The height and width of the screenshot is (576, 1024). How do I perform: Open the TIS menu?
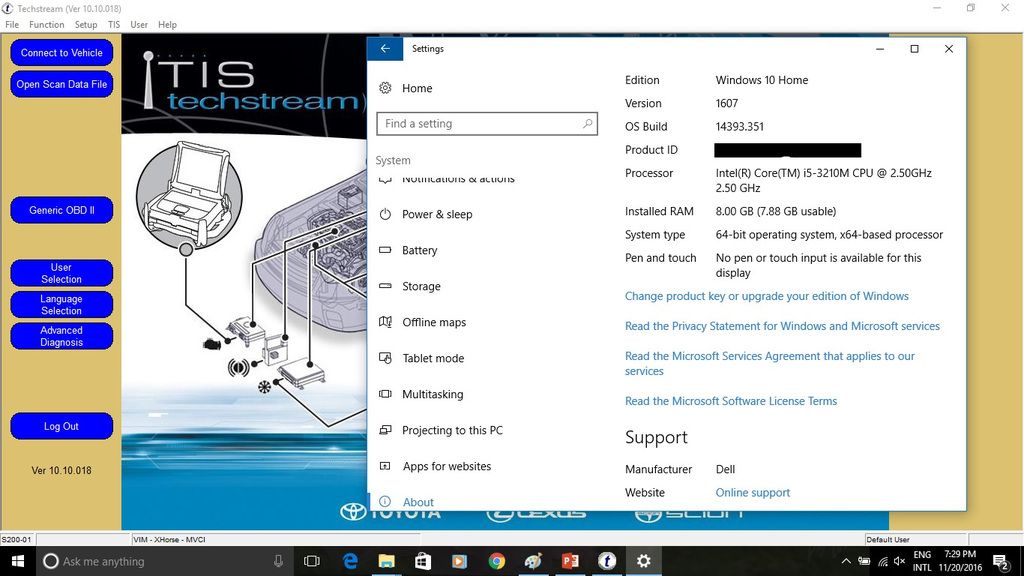[x=114, y=24]
